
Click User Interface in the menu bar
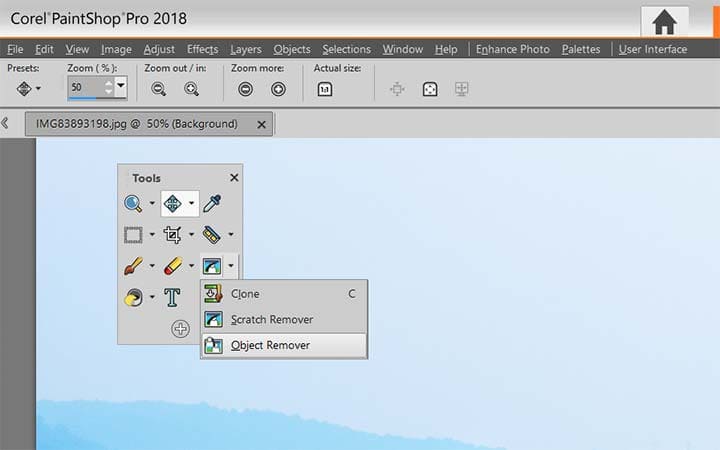pyautogui.click(x=652, y=49)
